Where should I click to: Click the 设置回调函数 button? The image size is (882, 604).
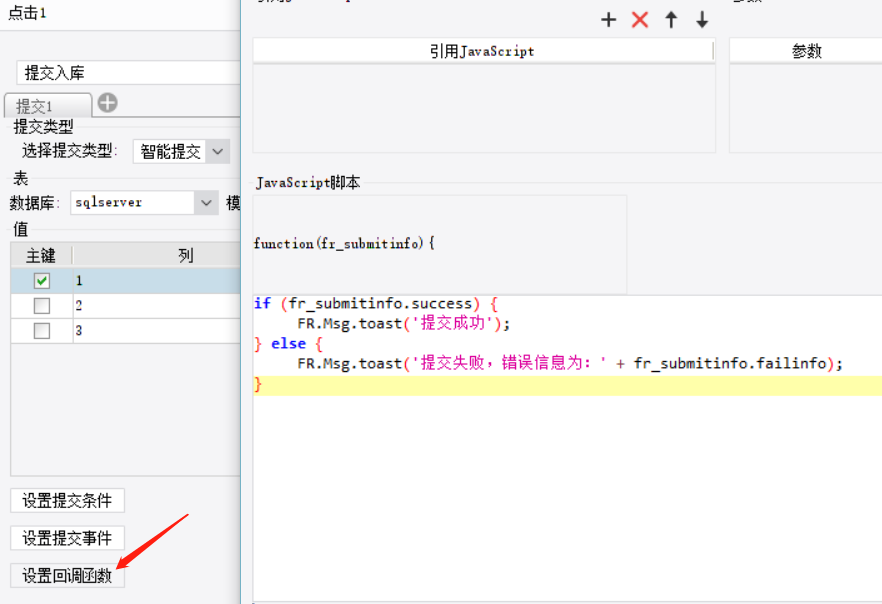coord(68,575)
